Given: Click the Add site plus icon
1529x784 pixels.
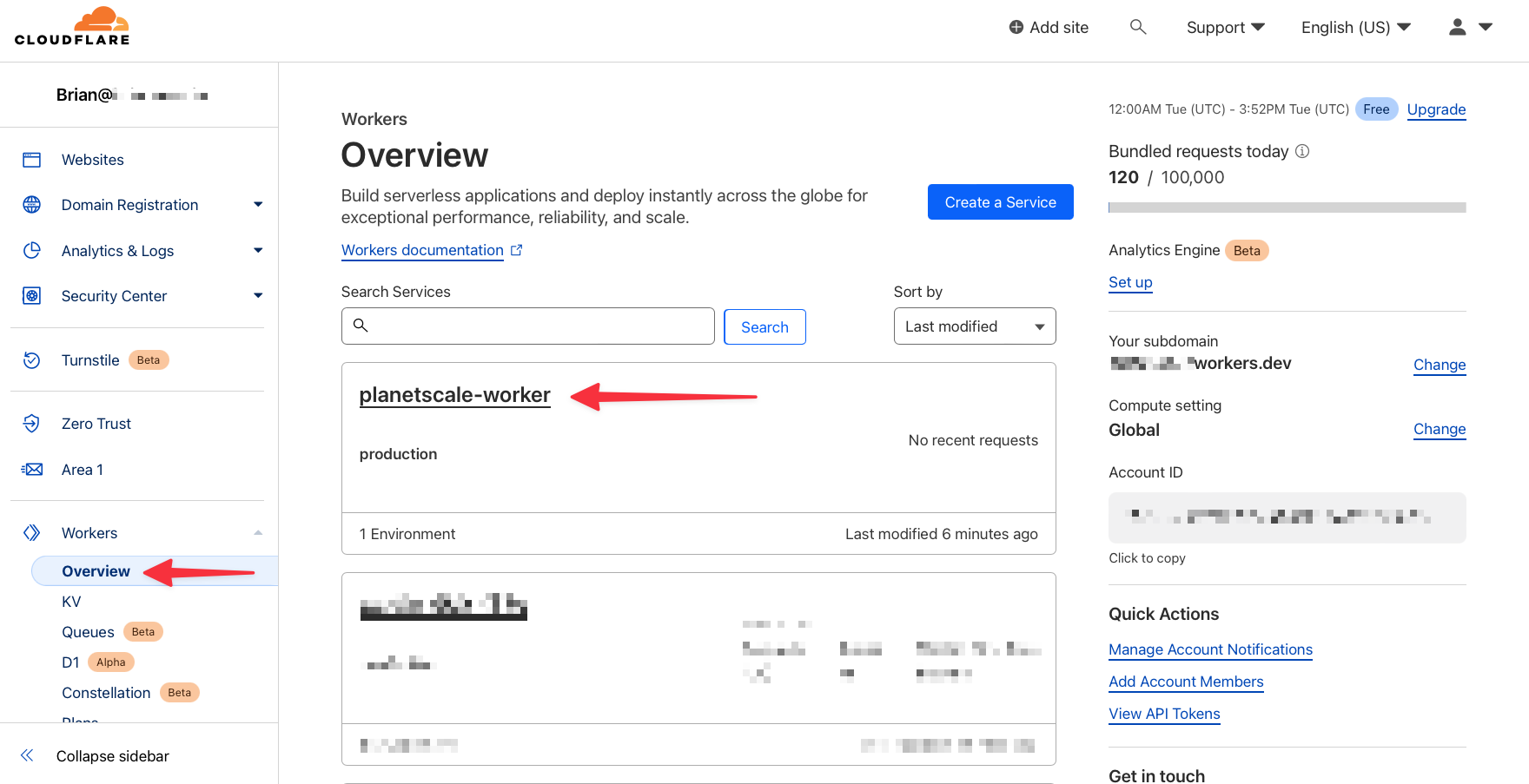Looking at the screenshot, I should pos(1016,27).
